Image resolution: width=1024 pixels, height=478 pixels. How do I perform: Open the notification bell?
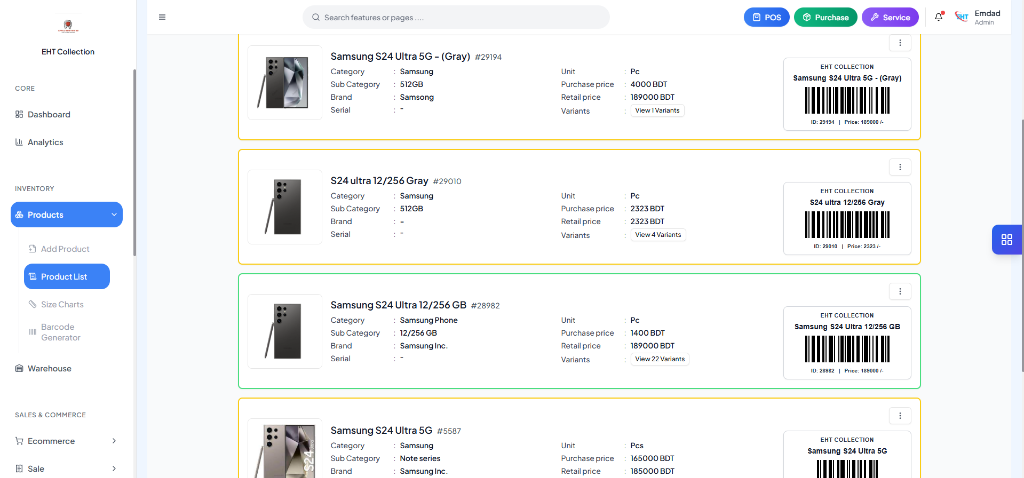tap(939, 17)
